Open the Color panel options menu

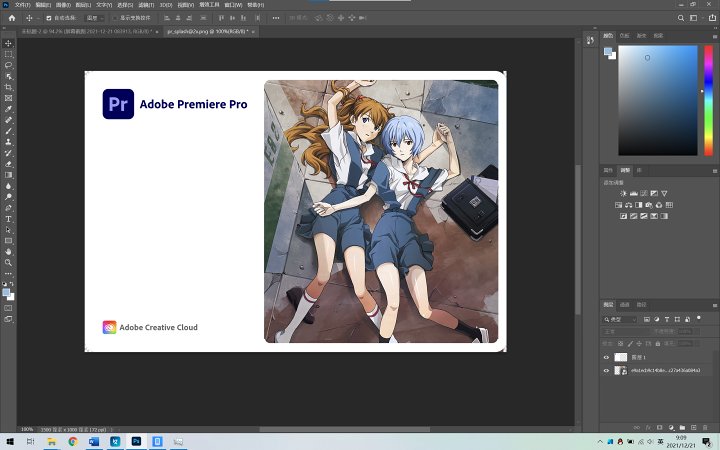(714, 36)
